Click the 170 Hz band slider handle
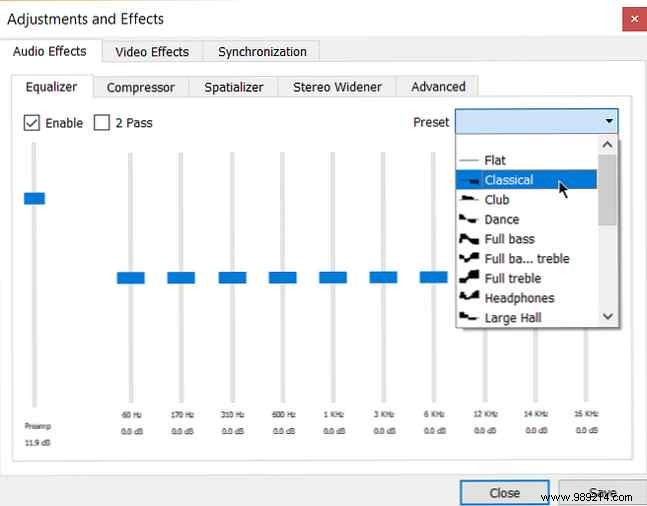Image resolution: width=647 pixels, height=506 pixels. (x=181, y=278)
